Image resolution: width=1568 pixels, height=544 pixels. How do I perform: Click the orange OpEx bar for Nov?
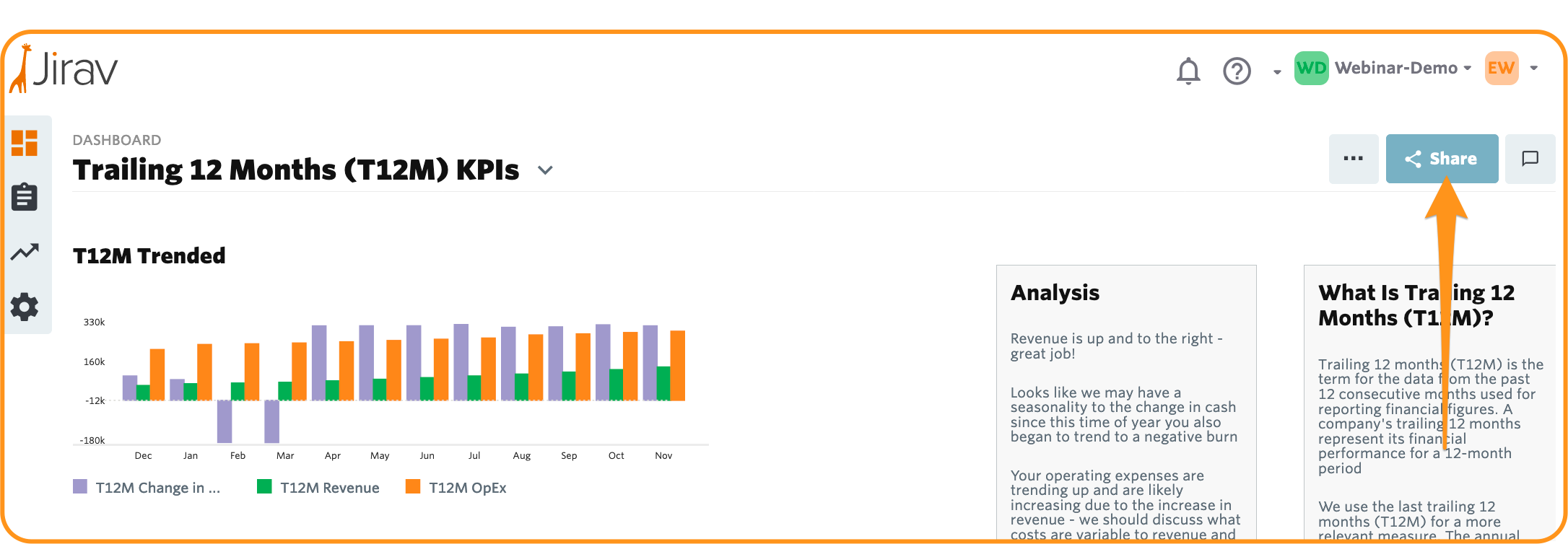pos(677,366)
